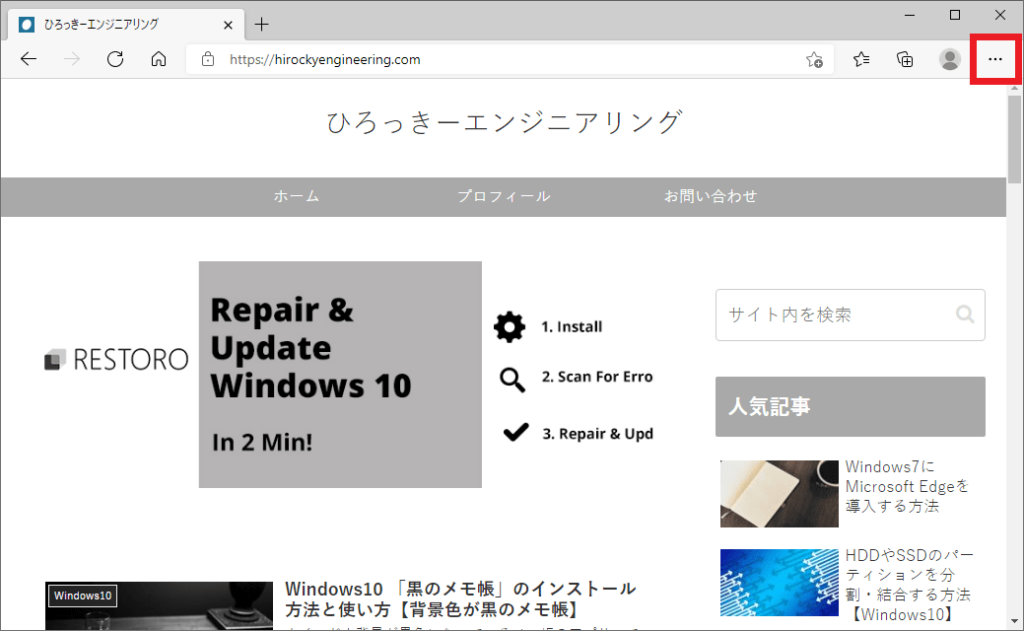Open the Collections panel
Screen dimensions: 1024x631
(x=905, y=59)
